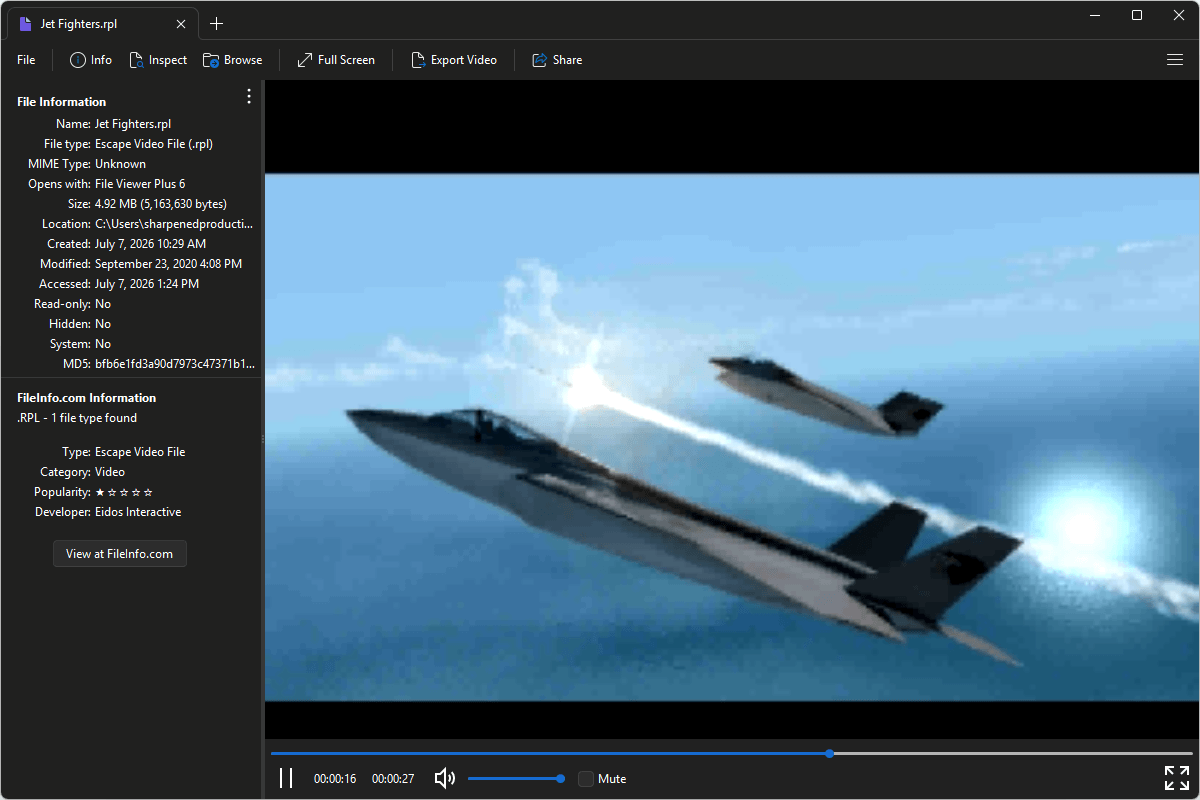Click View at FileInfo.com button
Viewport: 1200px width, 800px height.
pyautogui.click(x=120, y=553)
